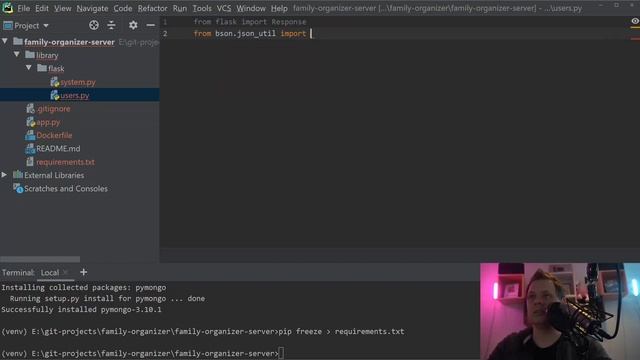Click the PyCharm application logo icon

click(7, 8)
